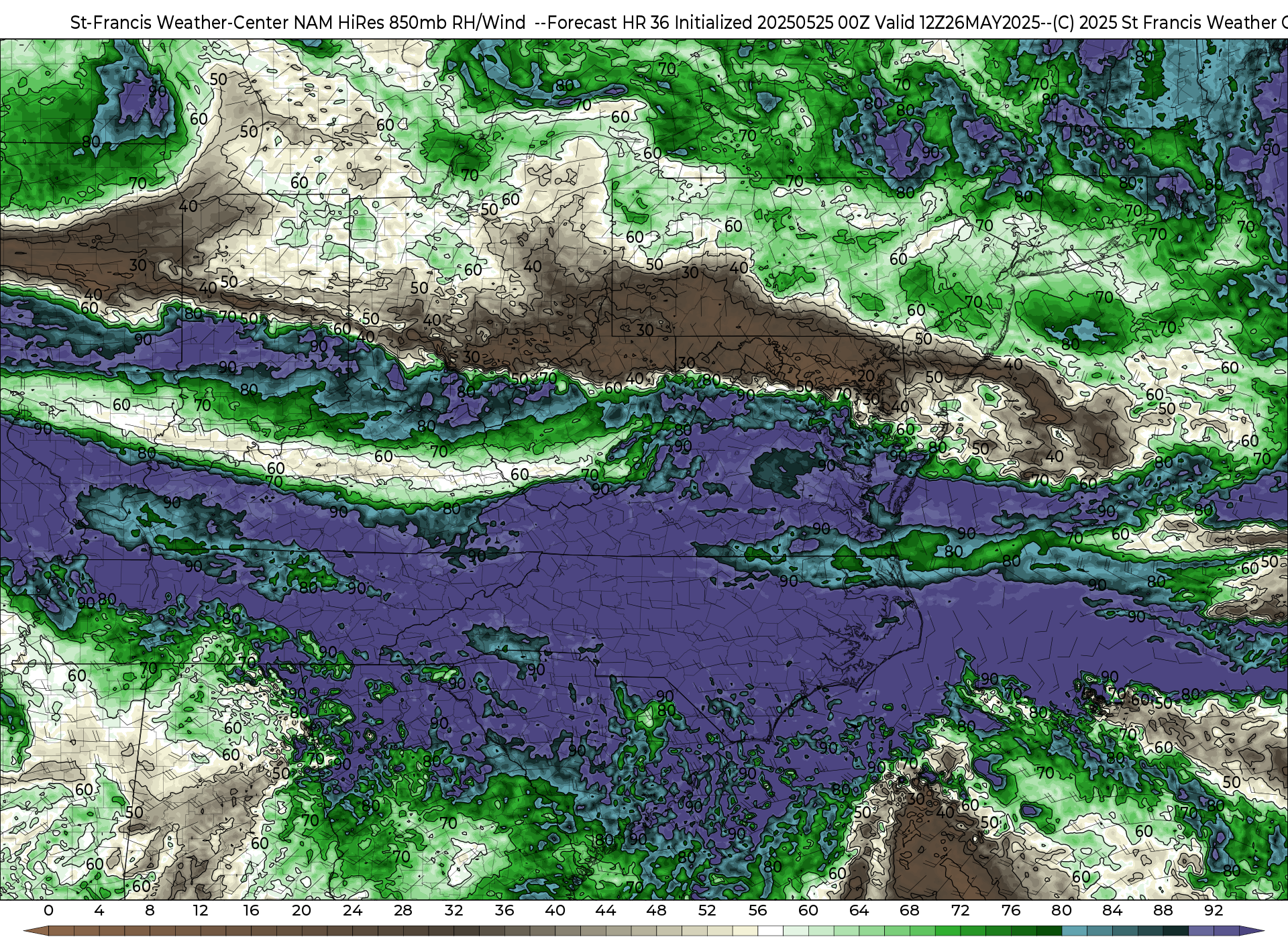Click the colorbar tick label 24

click(352, 910)
